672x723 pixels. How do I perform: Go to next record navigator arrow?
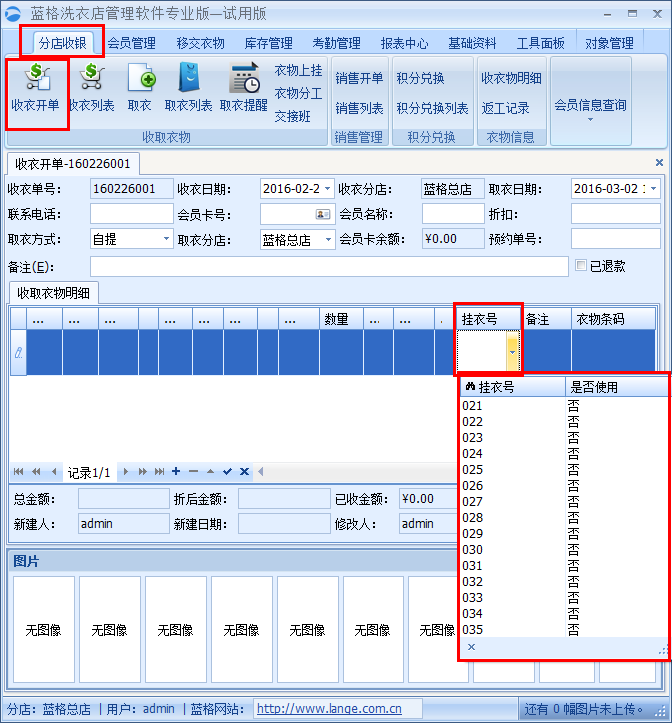[125, 471]
